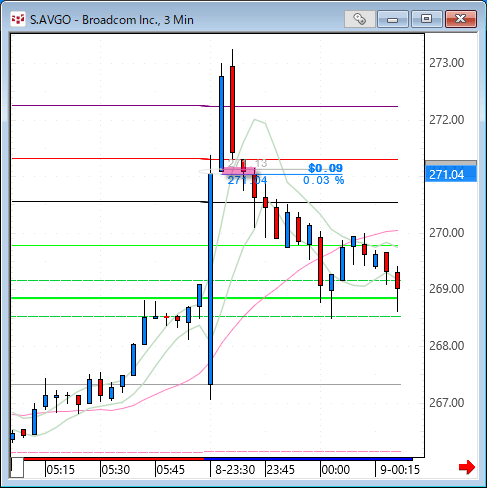
Task: Click the 0.03 % change label
Action: pos(323,180)
